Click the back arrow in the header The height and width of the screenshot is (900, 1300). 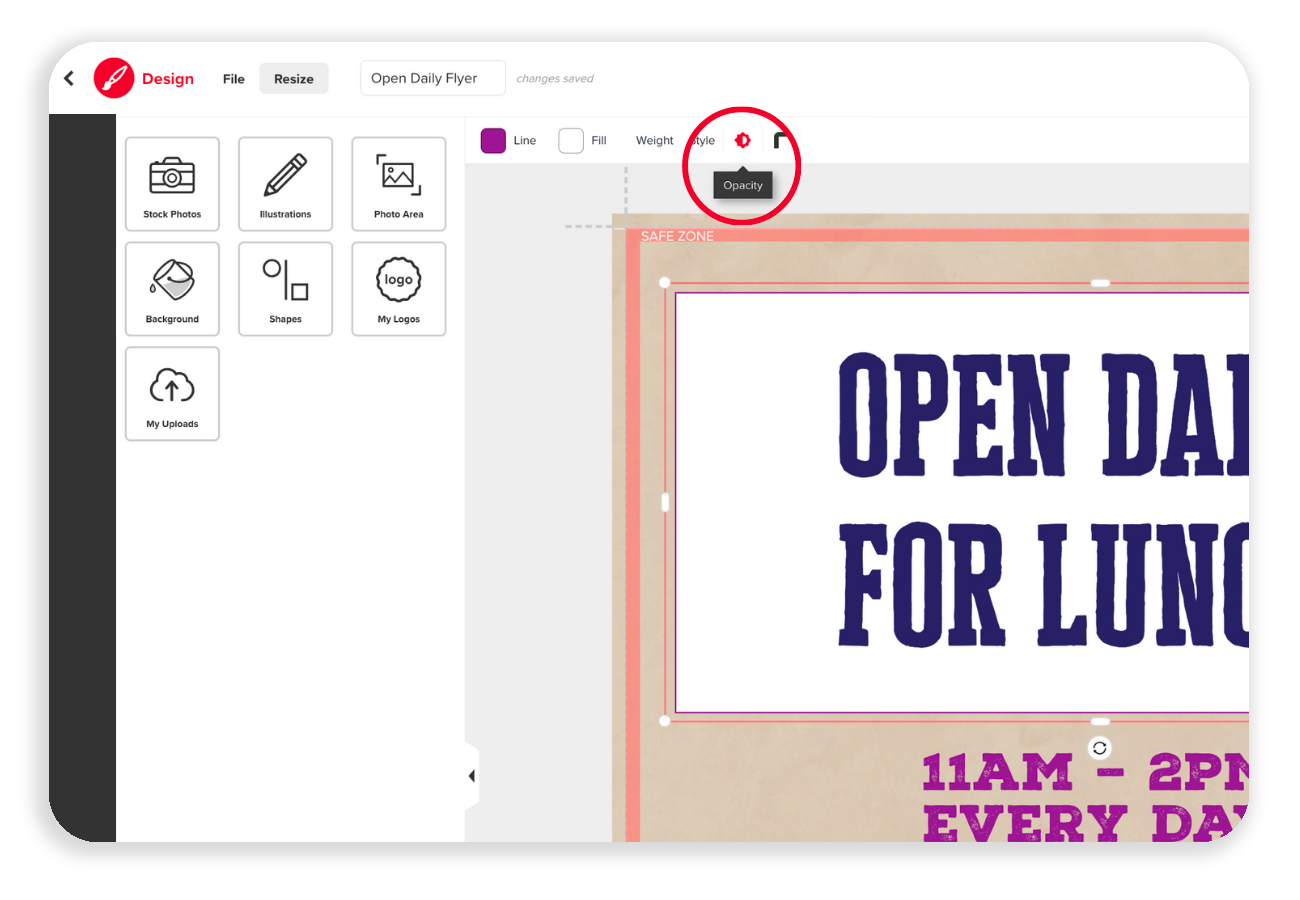[x=69, y=78]
